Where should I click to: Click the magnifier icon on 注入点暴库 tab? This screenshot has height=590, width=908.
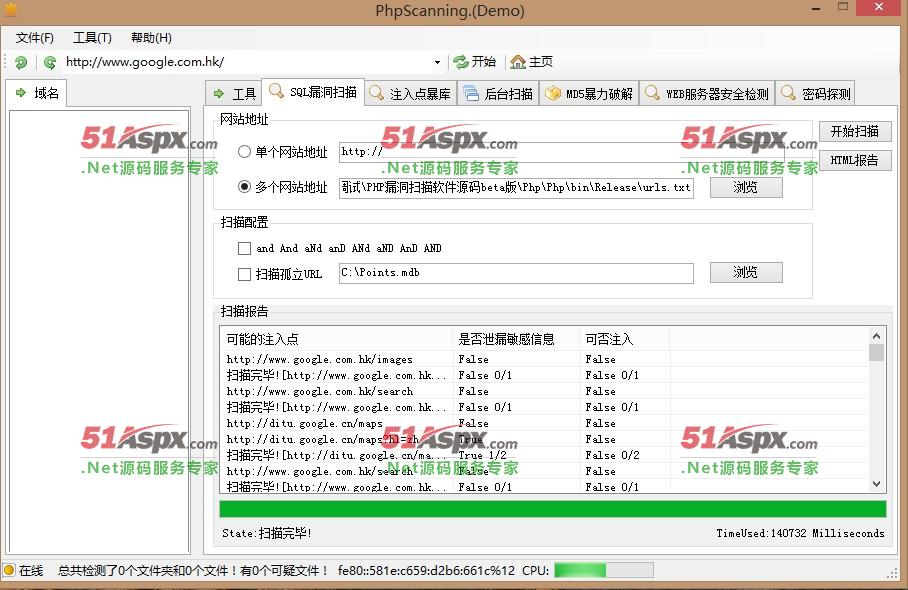click(376, 93)
